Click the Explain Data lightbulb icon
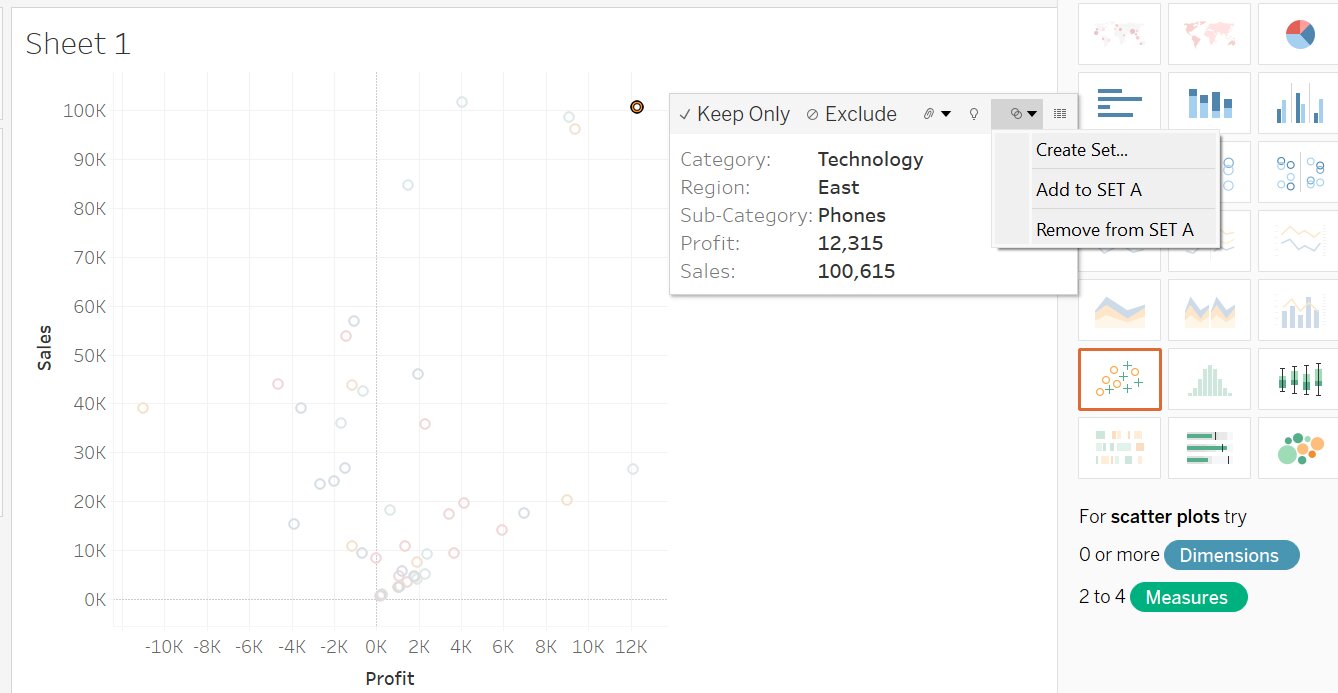This screenshot has height=693, width=1338. 973,114
